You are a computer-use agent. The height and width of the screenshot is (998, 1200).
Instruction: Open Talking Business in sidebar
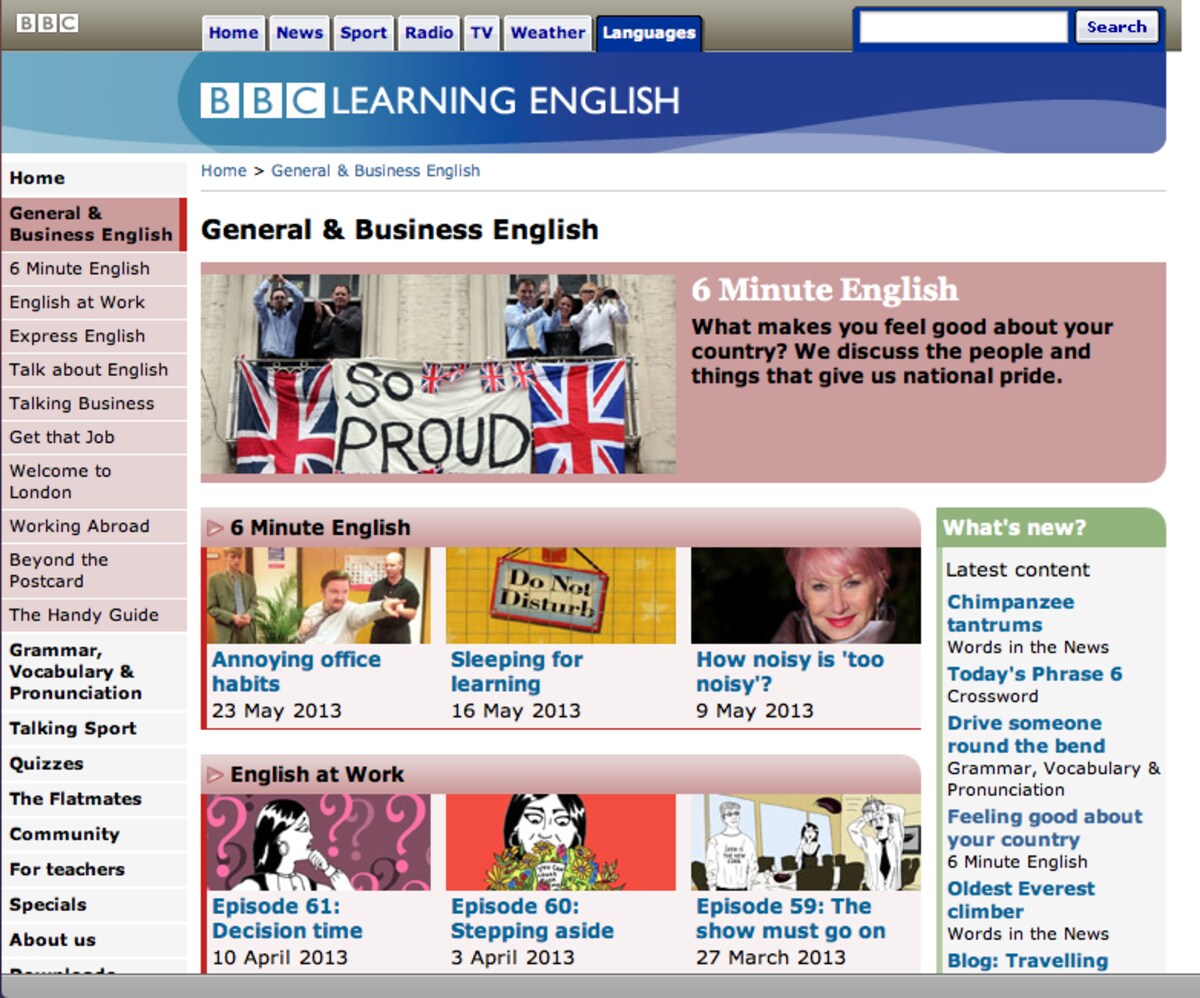94,404
